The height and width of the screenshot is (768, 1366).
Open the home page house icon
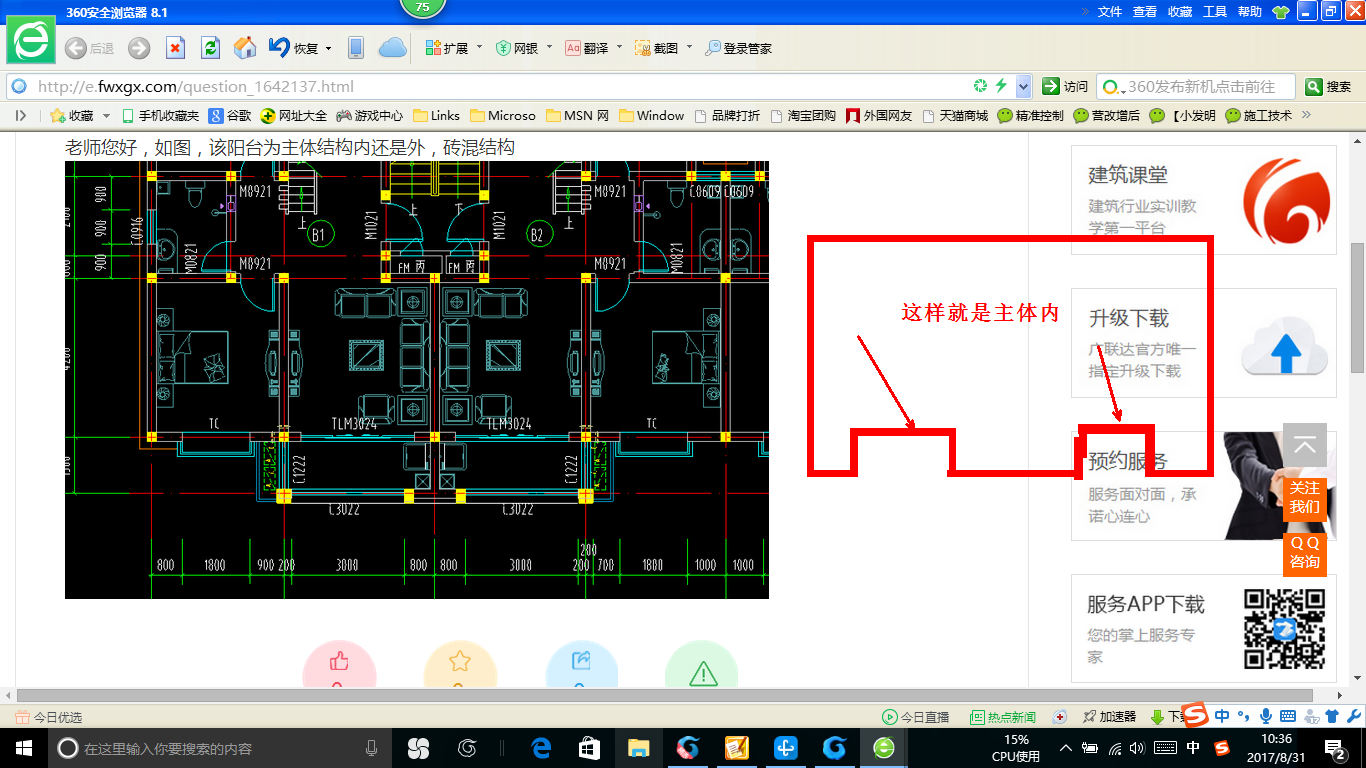pyautogui.click(x=244, y=48)
